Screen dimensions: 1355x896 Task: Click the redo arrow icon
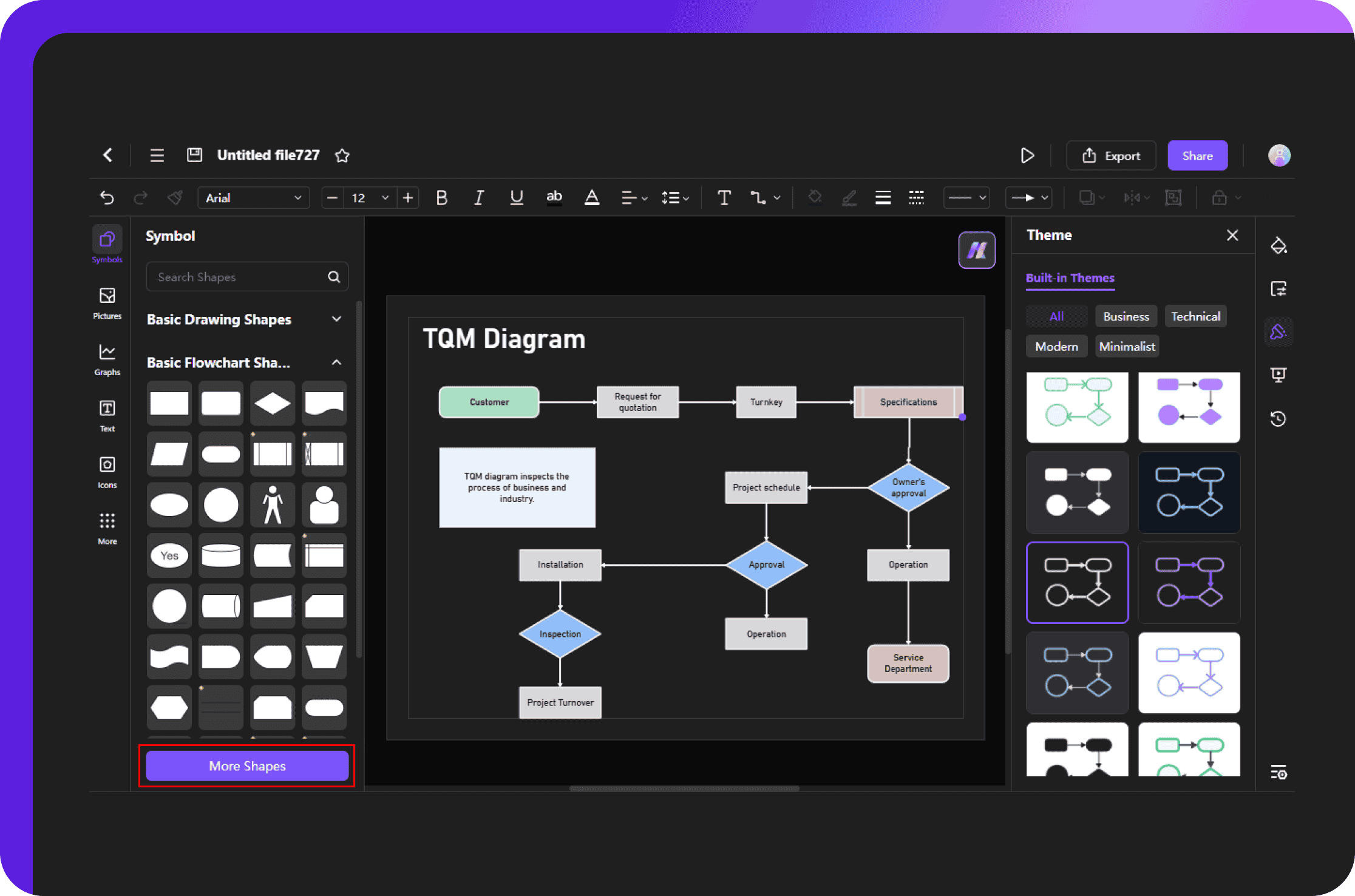(140, 198)
